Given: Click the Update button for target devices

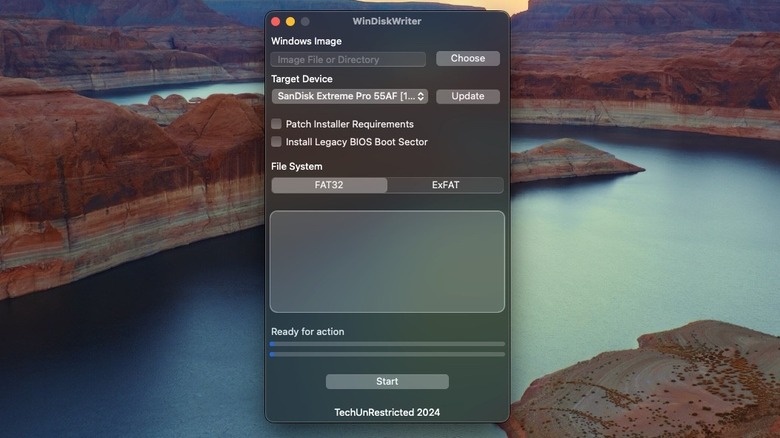Looking at the screenshot, I should [x=468, y=96].
